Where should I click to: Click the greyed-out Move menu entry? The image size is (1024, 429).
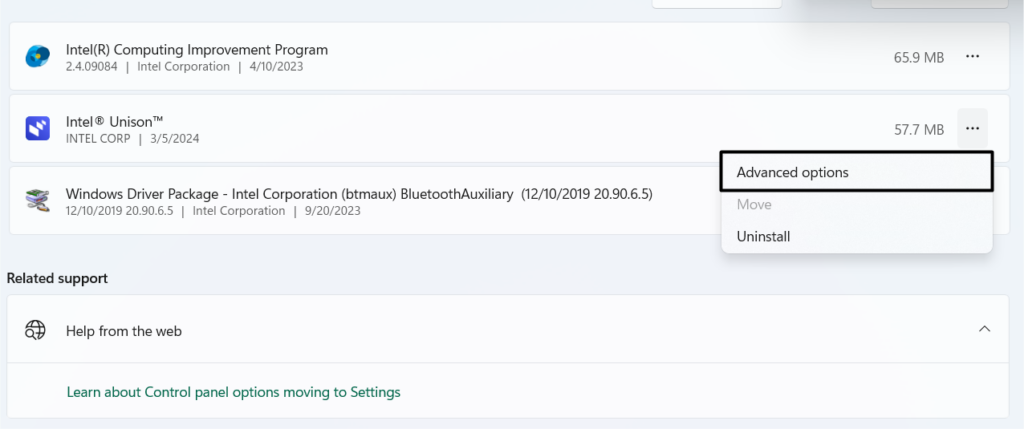(x=754, y=204)
